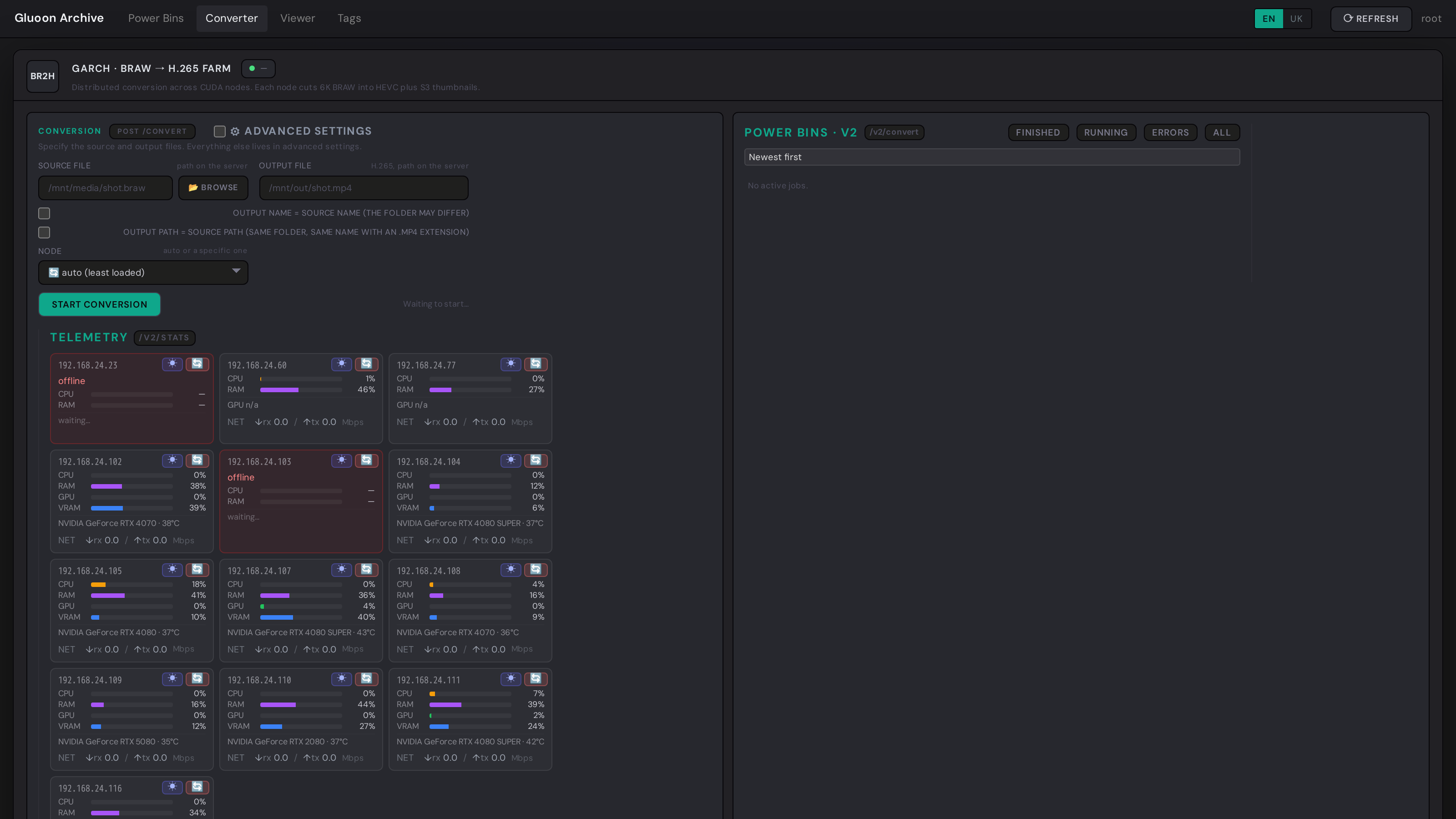Select the Converter tab
1456x819 pixels.
(232, 18)
